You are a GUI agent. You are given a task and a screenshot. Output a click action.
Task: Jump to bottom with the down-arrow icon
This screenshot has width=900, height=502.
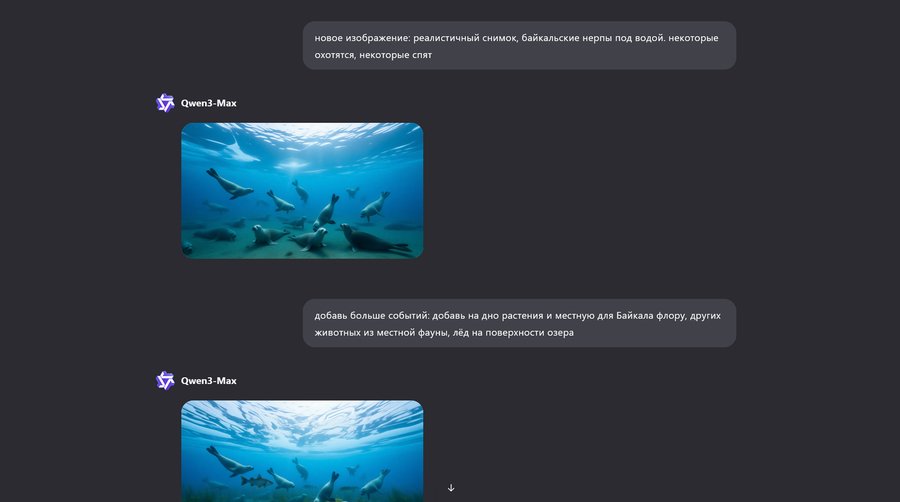pos(451,488)
